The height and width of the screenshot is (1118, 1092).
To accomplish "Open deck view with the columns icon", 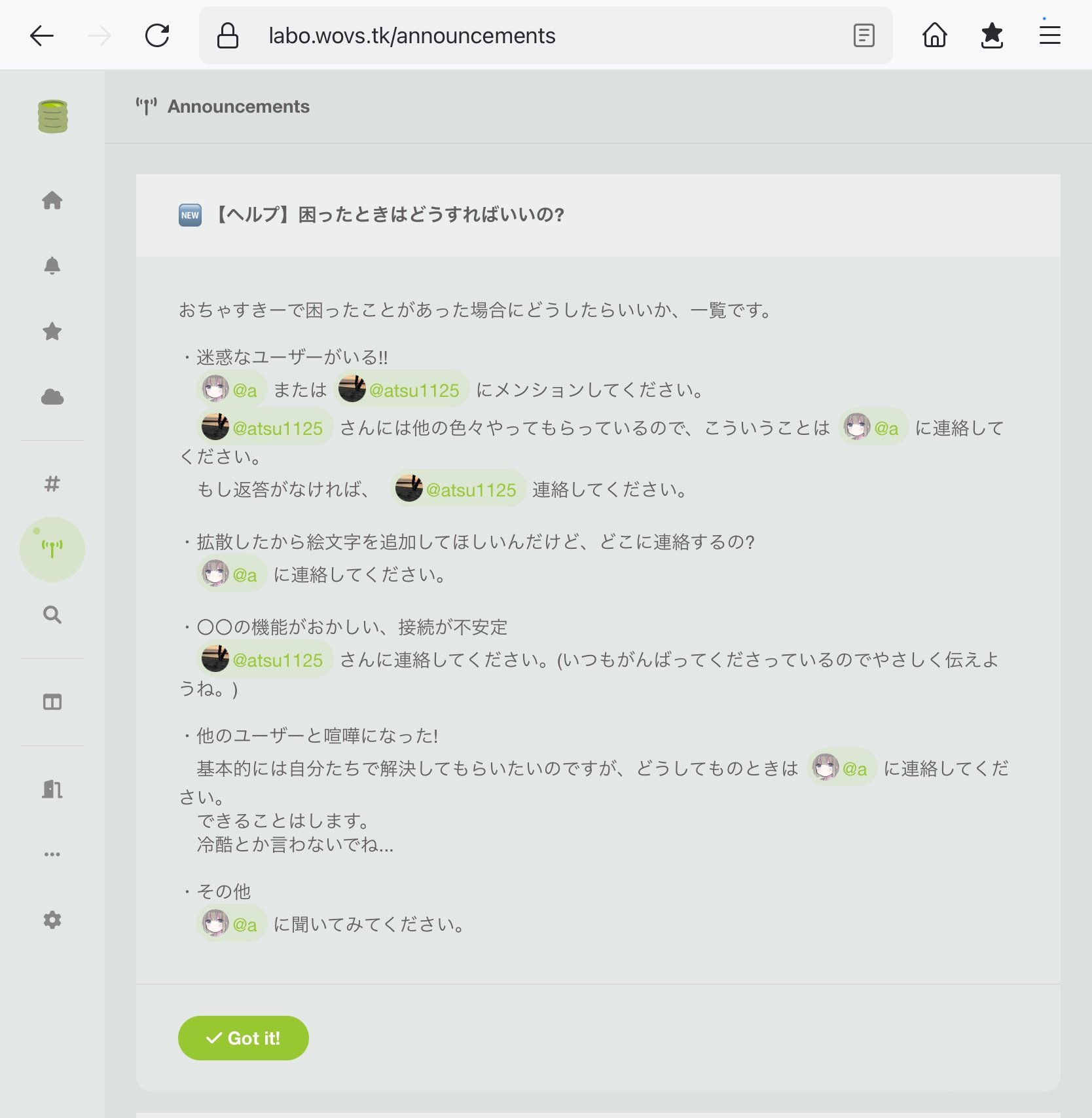I will click(x=52, y=702).
